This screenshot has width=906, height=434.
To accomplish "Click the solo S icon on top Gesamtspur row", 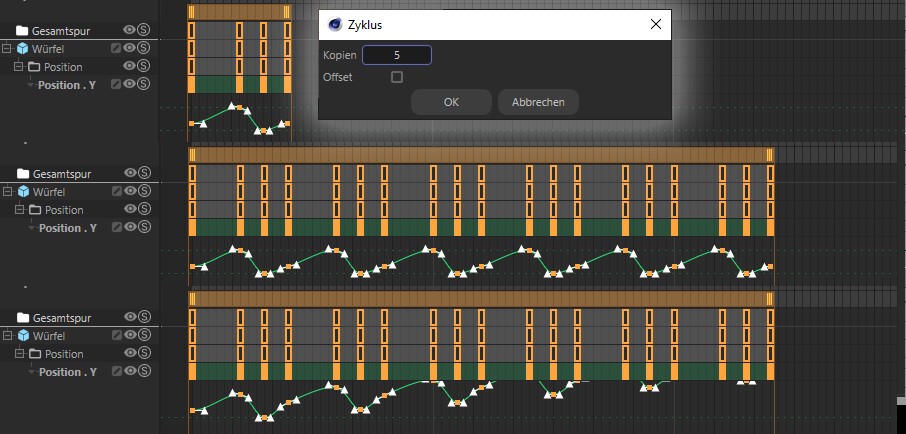I will 143,30.
